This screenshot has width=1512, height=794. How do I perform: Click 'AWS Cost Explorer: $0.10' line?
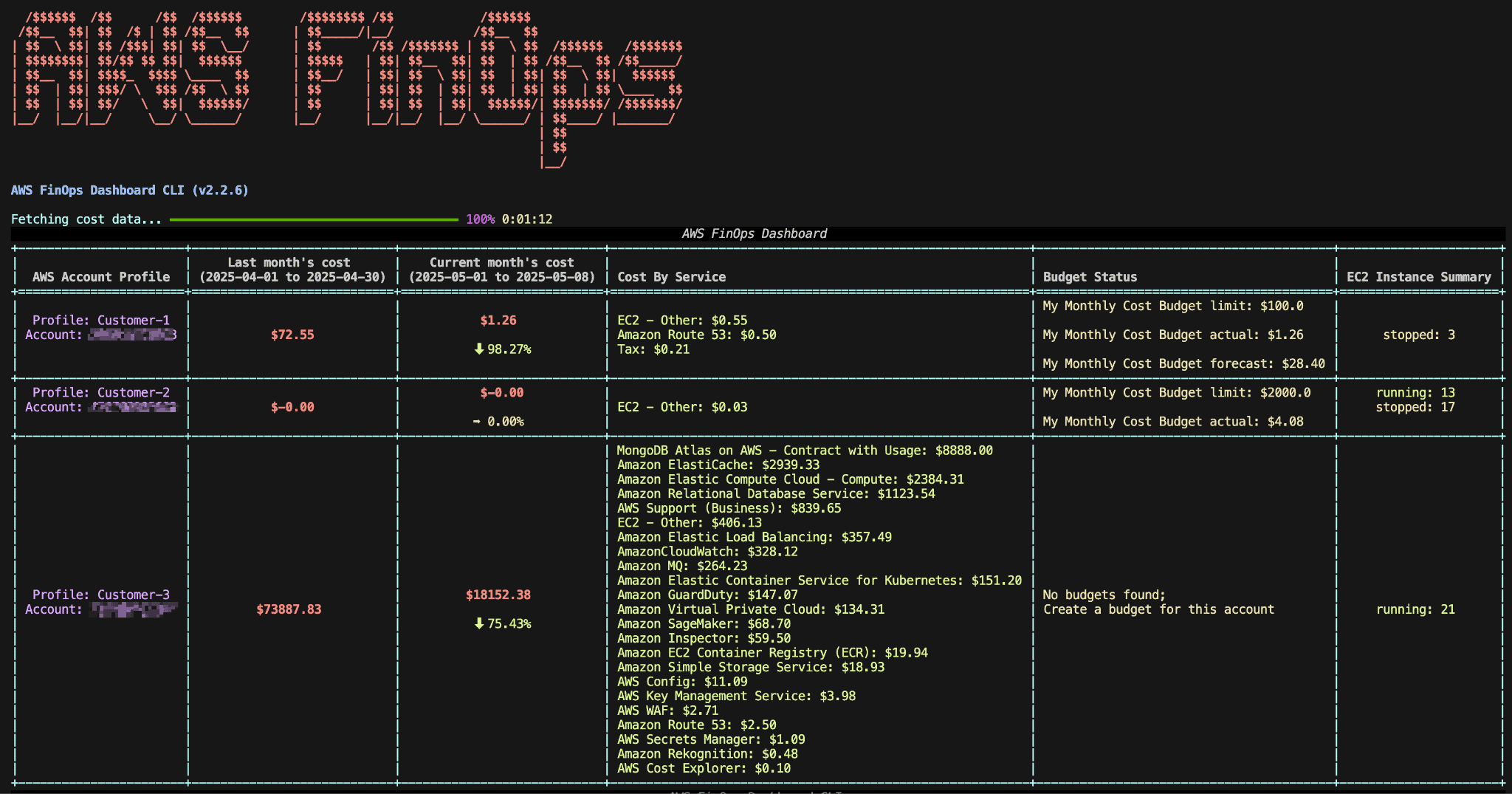click(704, 768)
